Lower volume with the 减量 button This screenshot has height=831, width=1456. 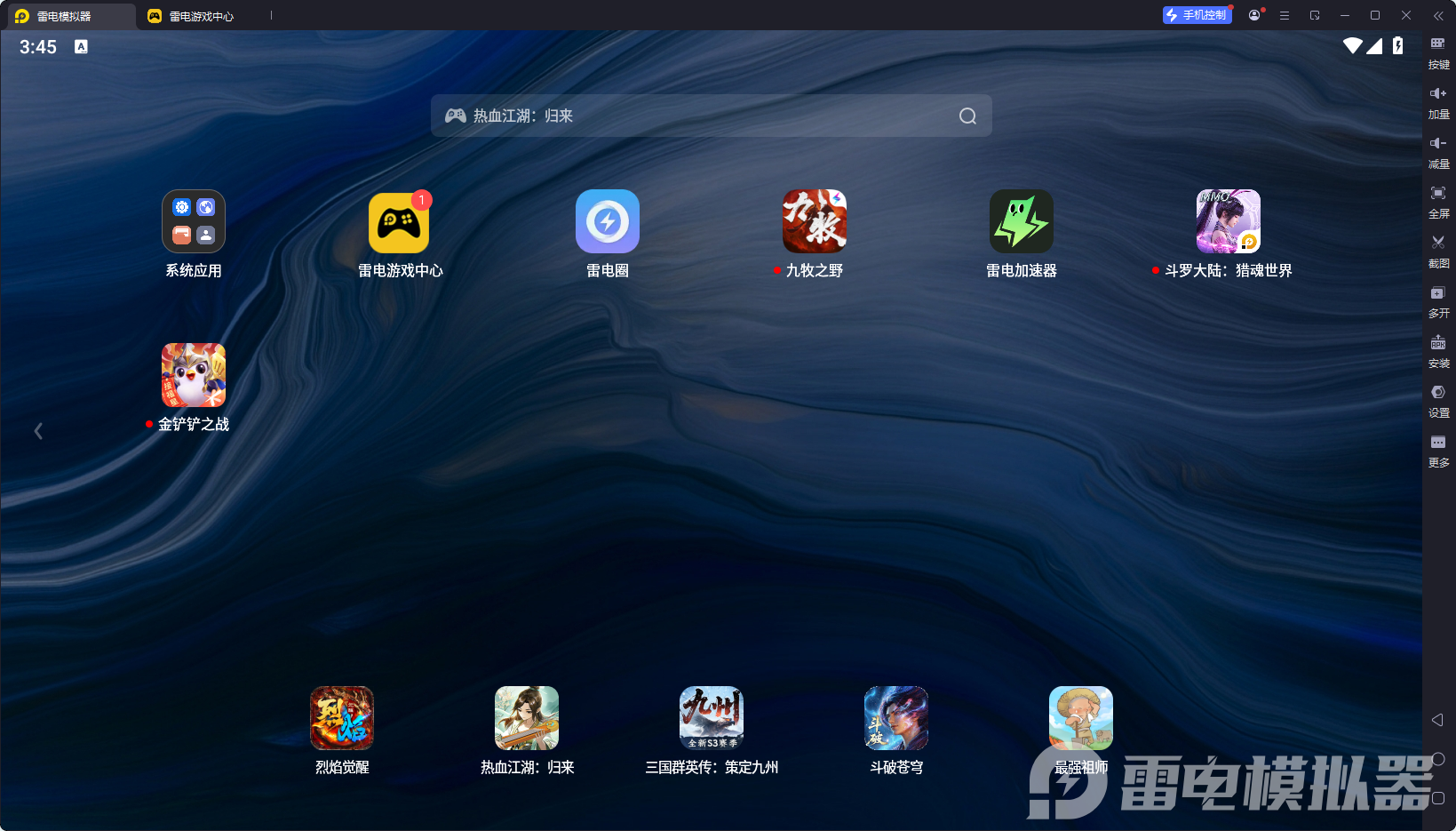1438,153
